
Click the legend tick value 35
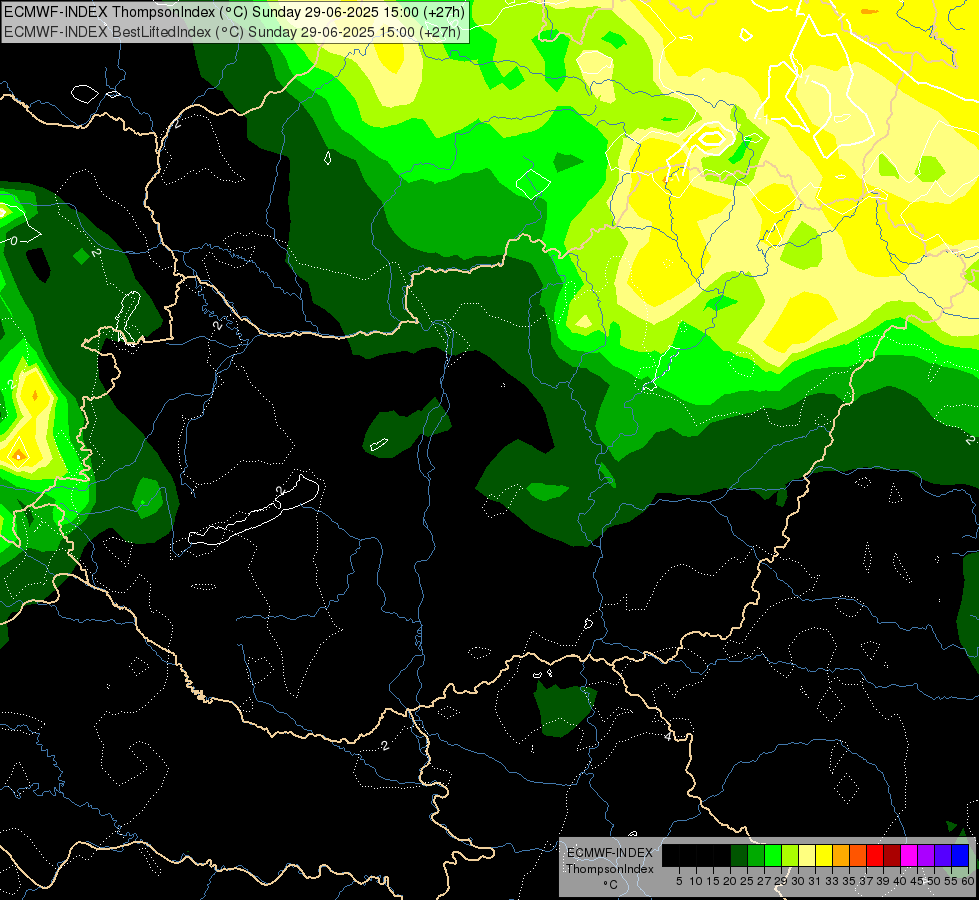[849, 881]
